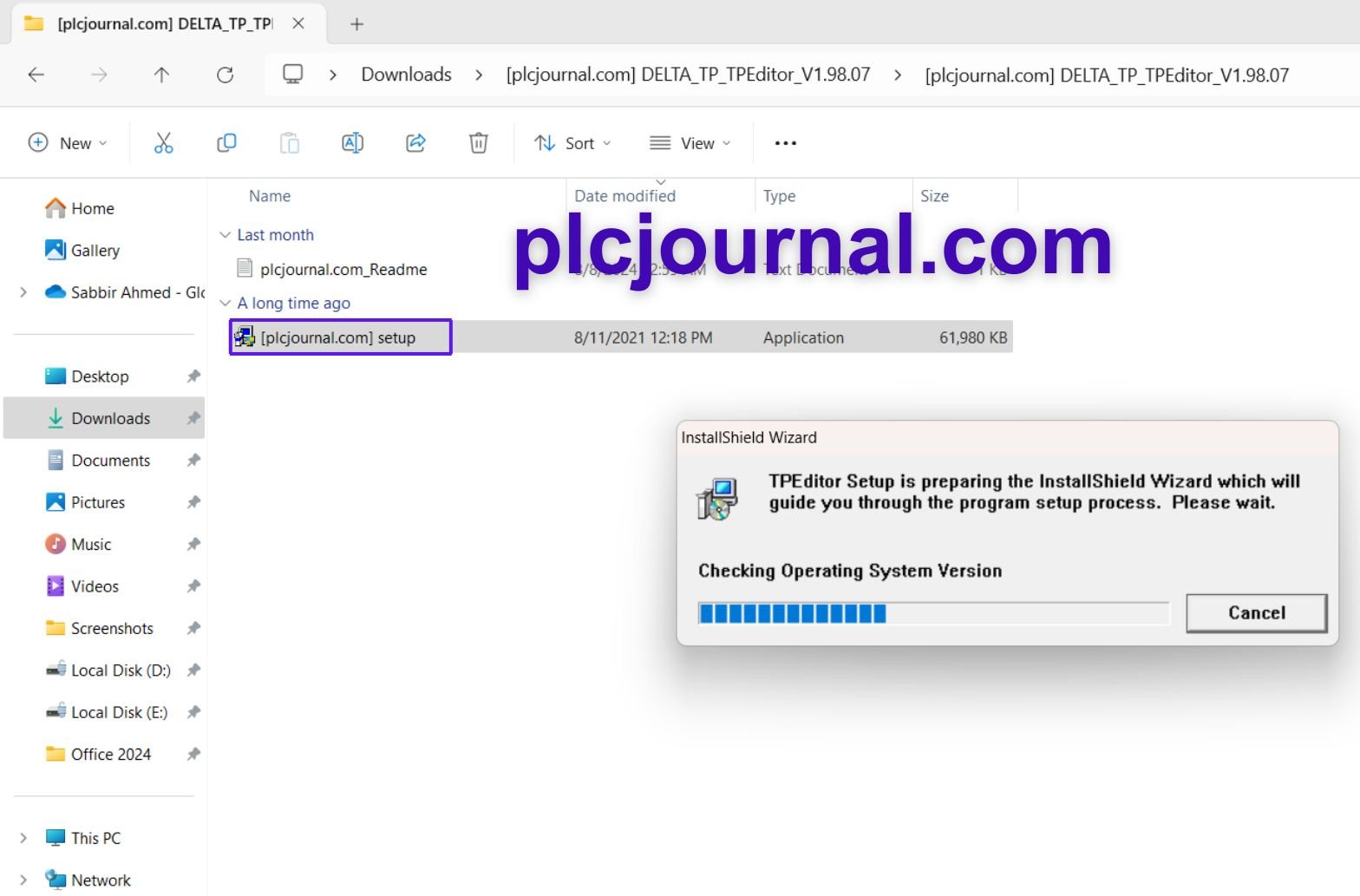The width and height of the screenshot is (1360, 896).
Task: Click the Share icon in toolbar
Action: click(415, 143)
